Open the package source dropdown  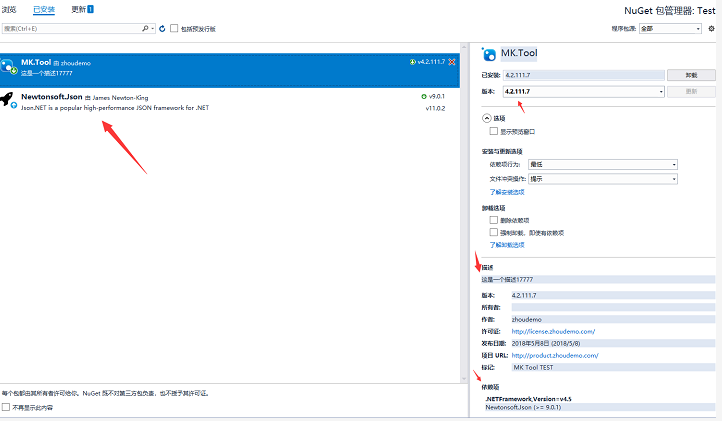(670, 29)
